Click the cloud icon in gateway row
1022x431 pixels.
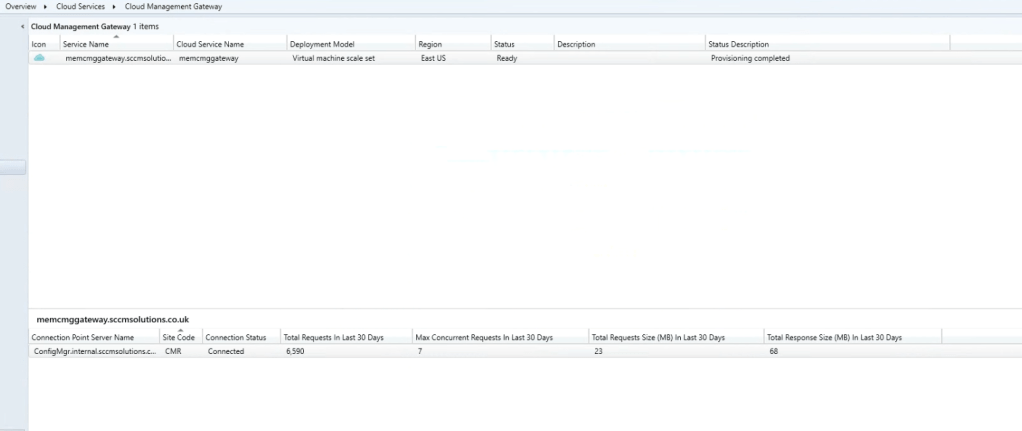pos(39,58)
